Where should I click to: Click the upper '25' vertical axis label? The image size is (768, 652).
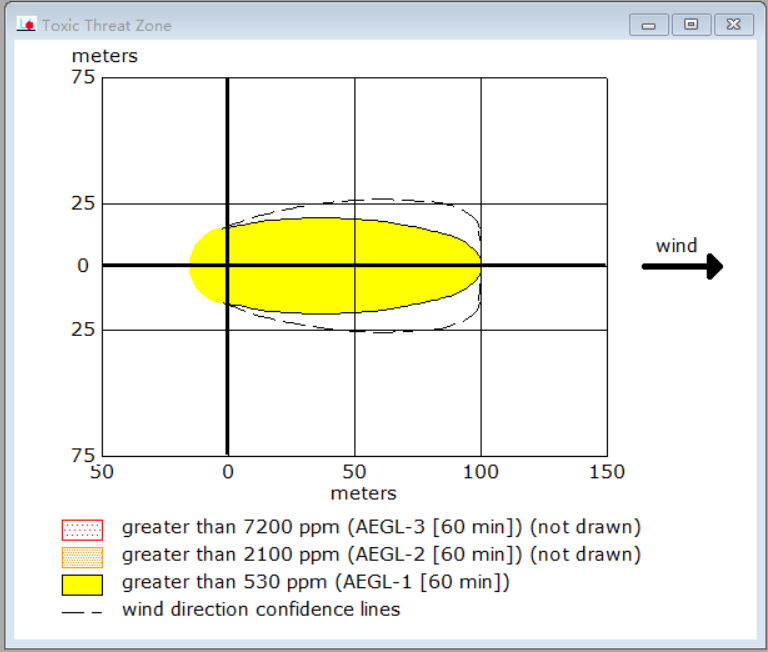pyautogui.click(x=83, y=203)
